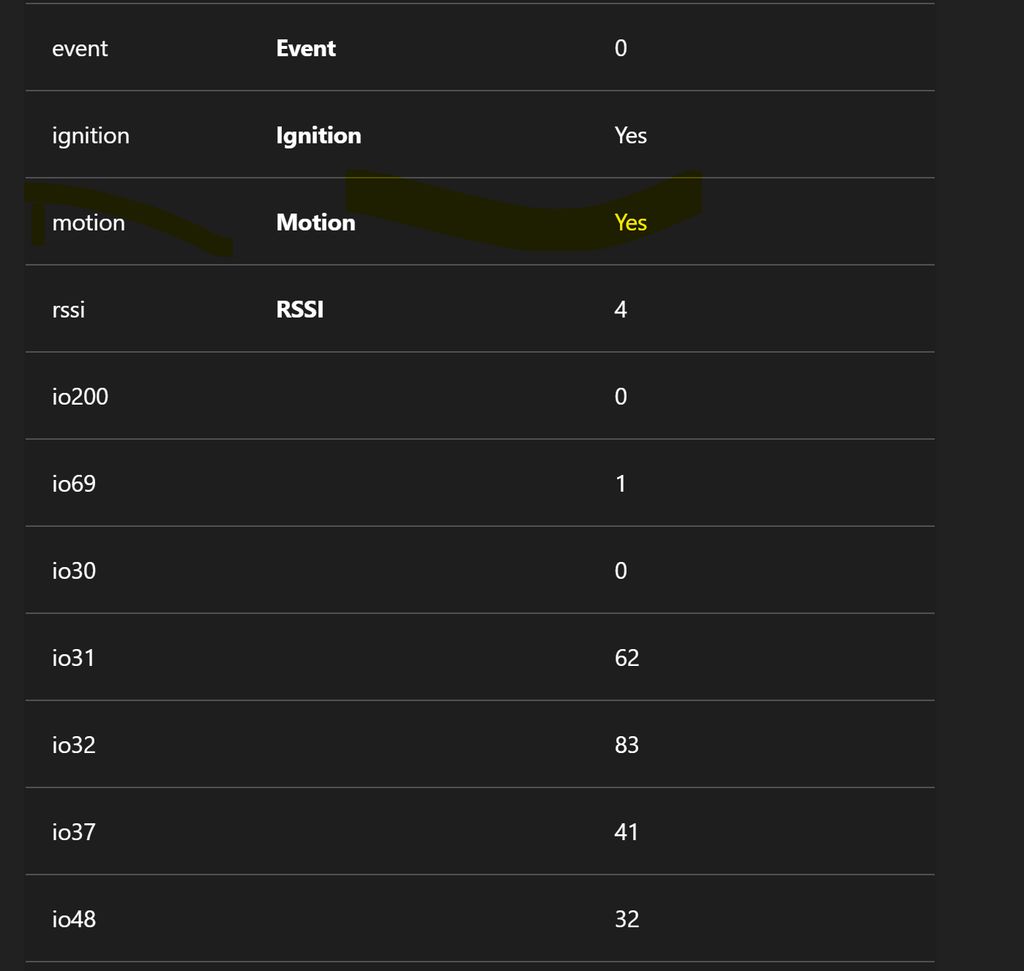
Task: Click the yellow highlighted "Yes" motion value
Action: (631, 222)
